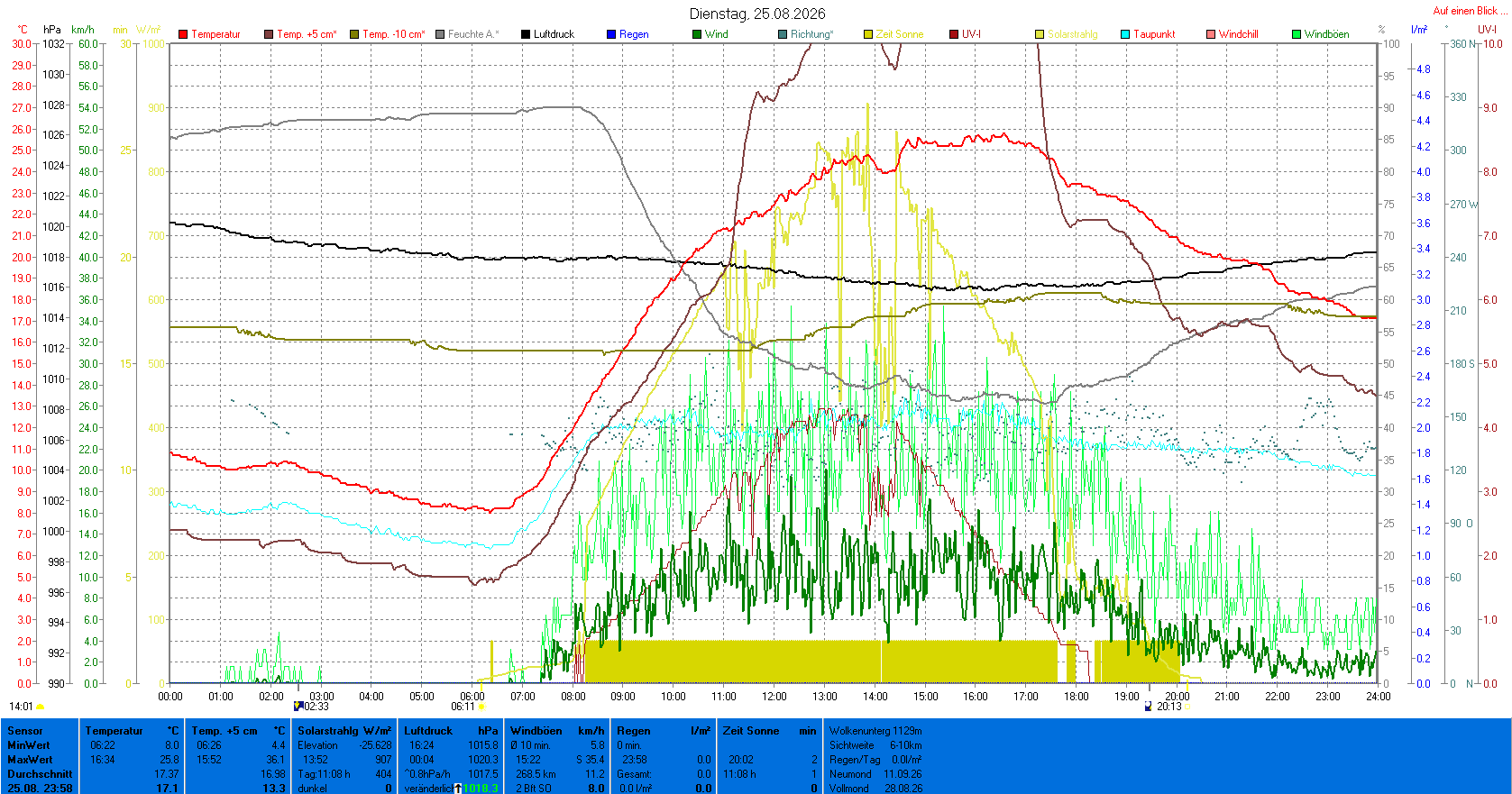Select the 'Windchill' legend label
The height and width of the screenshot is (794, 1512).
pyautogui.click(x=1239, y=34)
